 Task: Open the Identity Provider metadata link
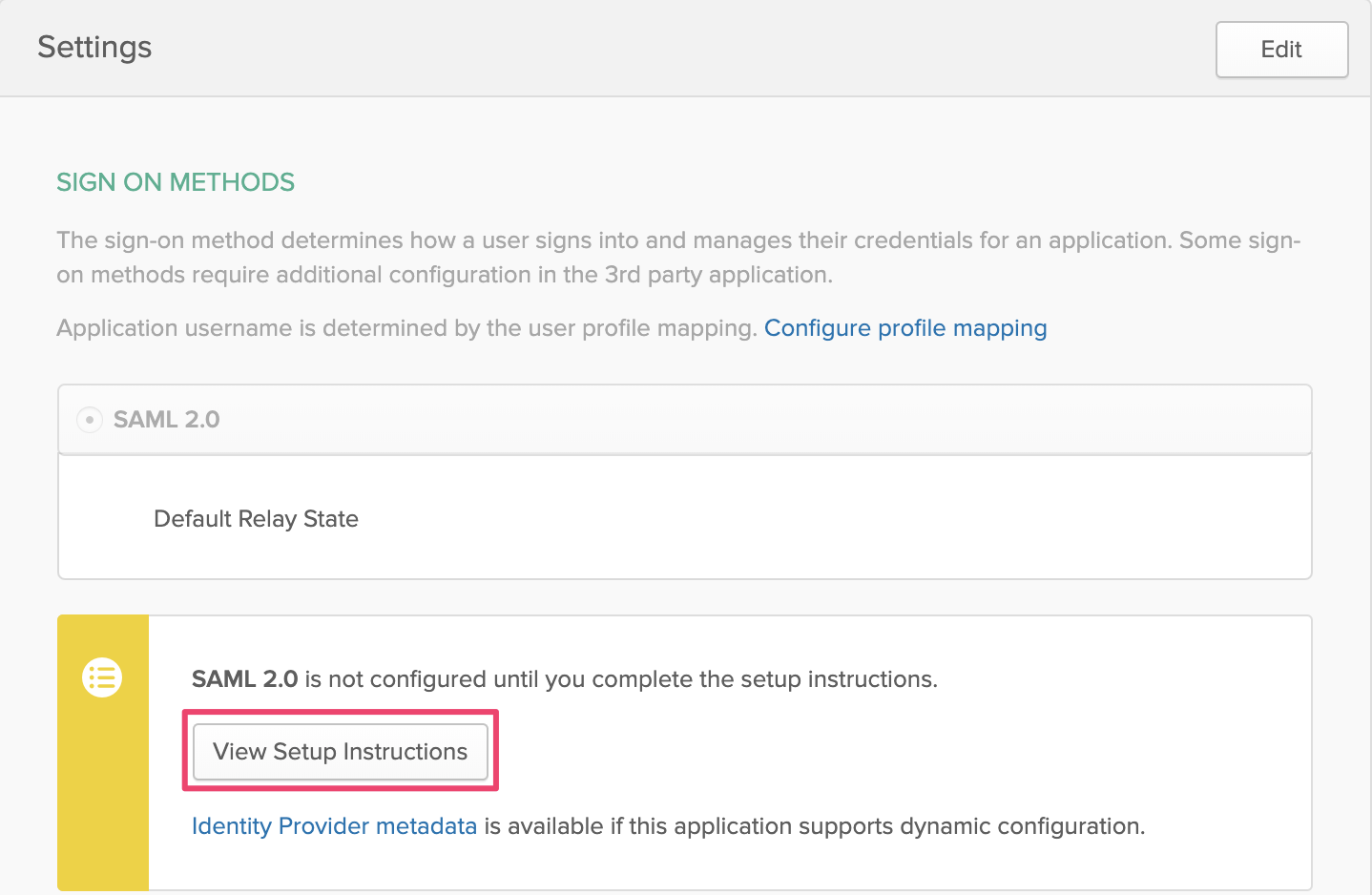(334, 826)
